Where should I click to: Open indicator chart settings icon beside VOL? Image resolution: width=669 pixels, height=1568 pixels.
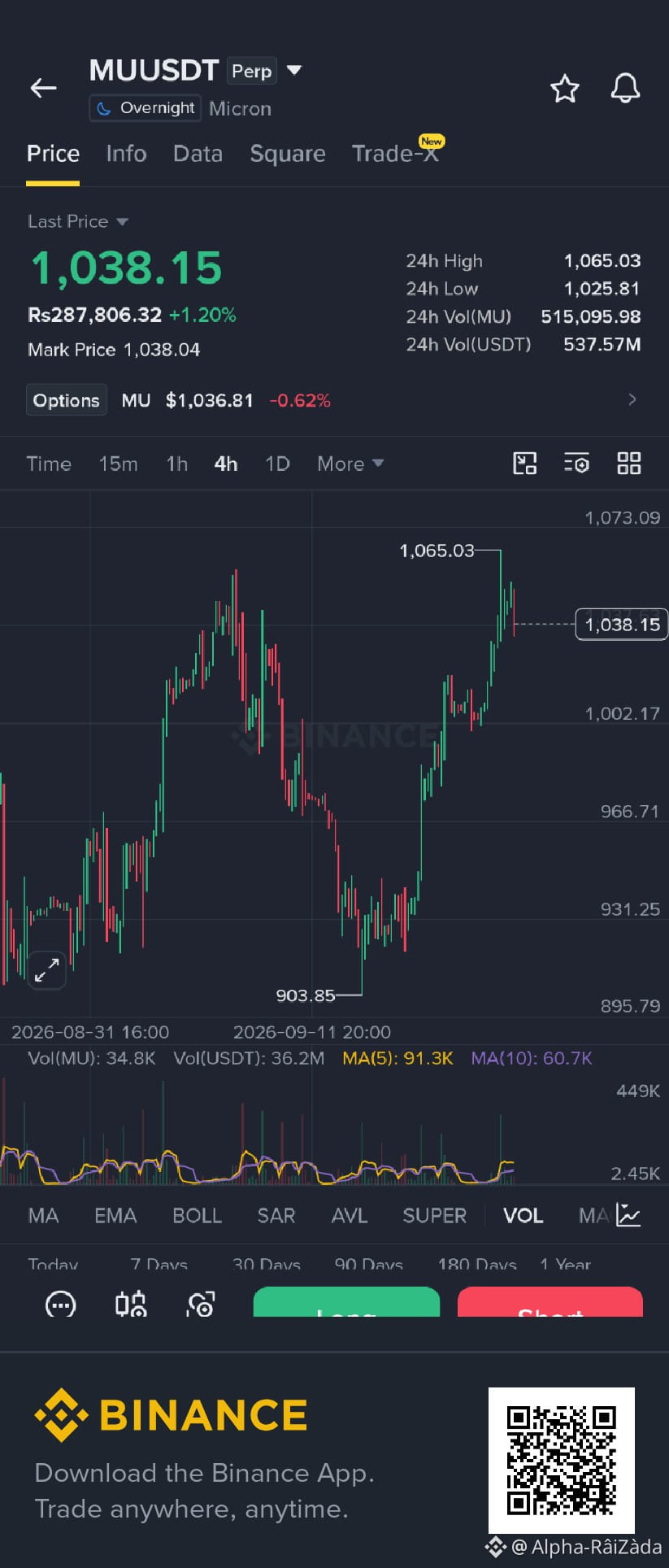[628, 1215]
